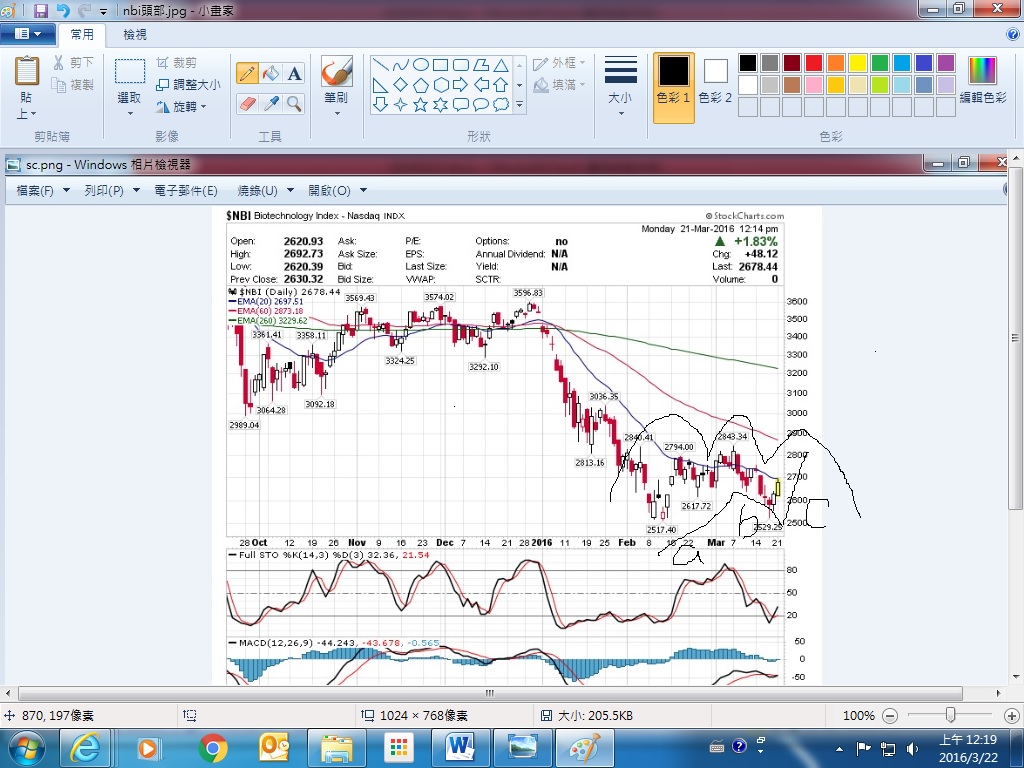The width and height of the screenshot is (1024, 768).
Task: Open the Rotate dropdown
Action: click(x=181, y=106)
